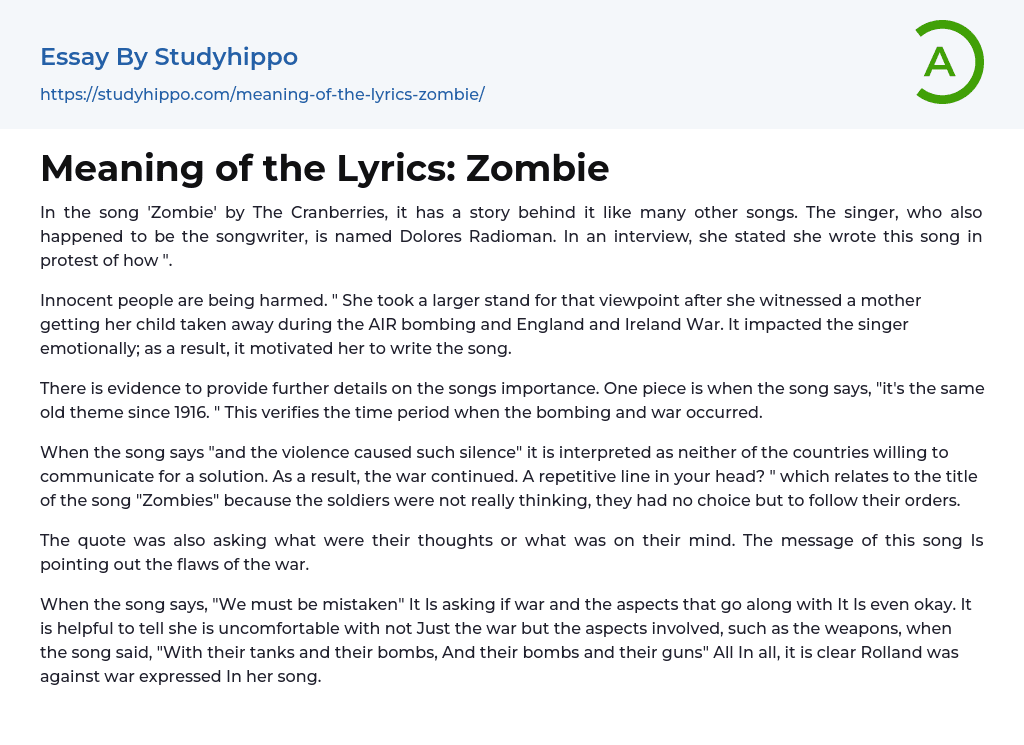This screenshot has width=1024, height=745.
Task: Click the paragraph mentioning 'violence caused such silence'
Action: tap(511, 476)
